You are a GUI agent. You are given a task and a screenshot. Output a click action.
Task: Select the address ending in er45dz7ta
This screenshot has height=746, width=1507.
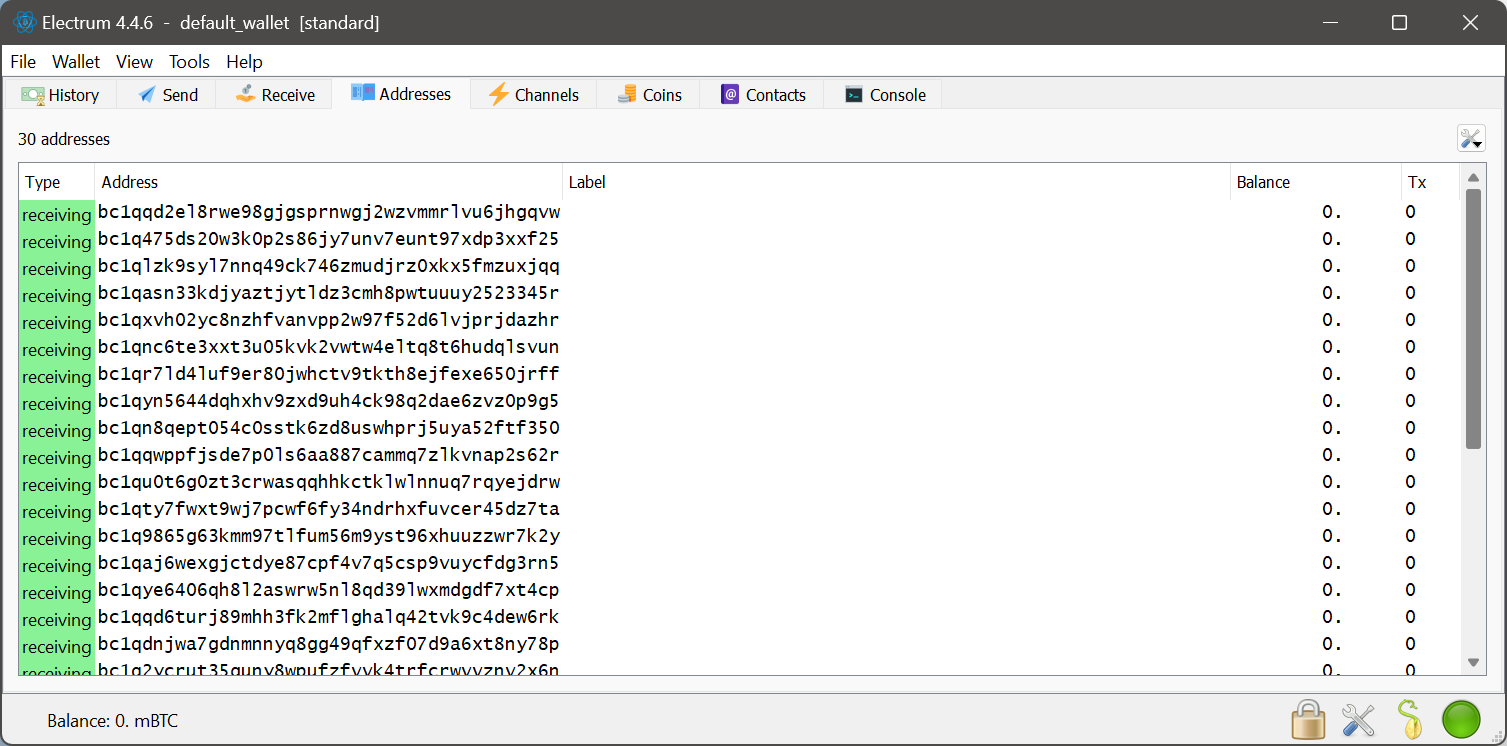(329, 509)
